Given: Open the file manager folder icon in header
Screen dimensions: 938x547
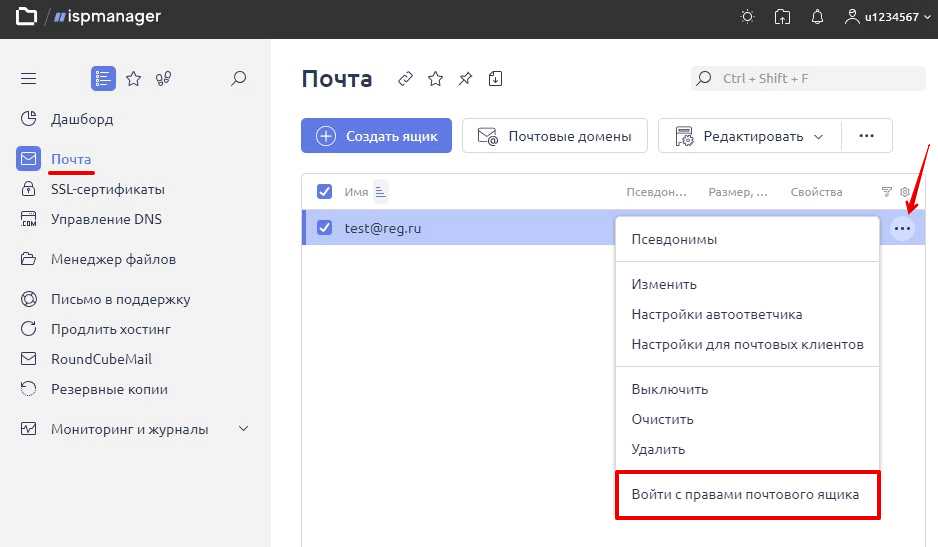Looking at the screenshot, I should [x=26, y=16].
